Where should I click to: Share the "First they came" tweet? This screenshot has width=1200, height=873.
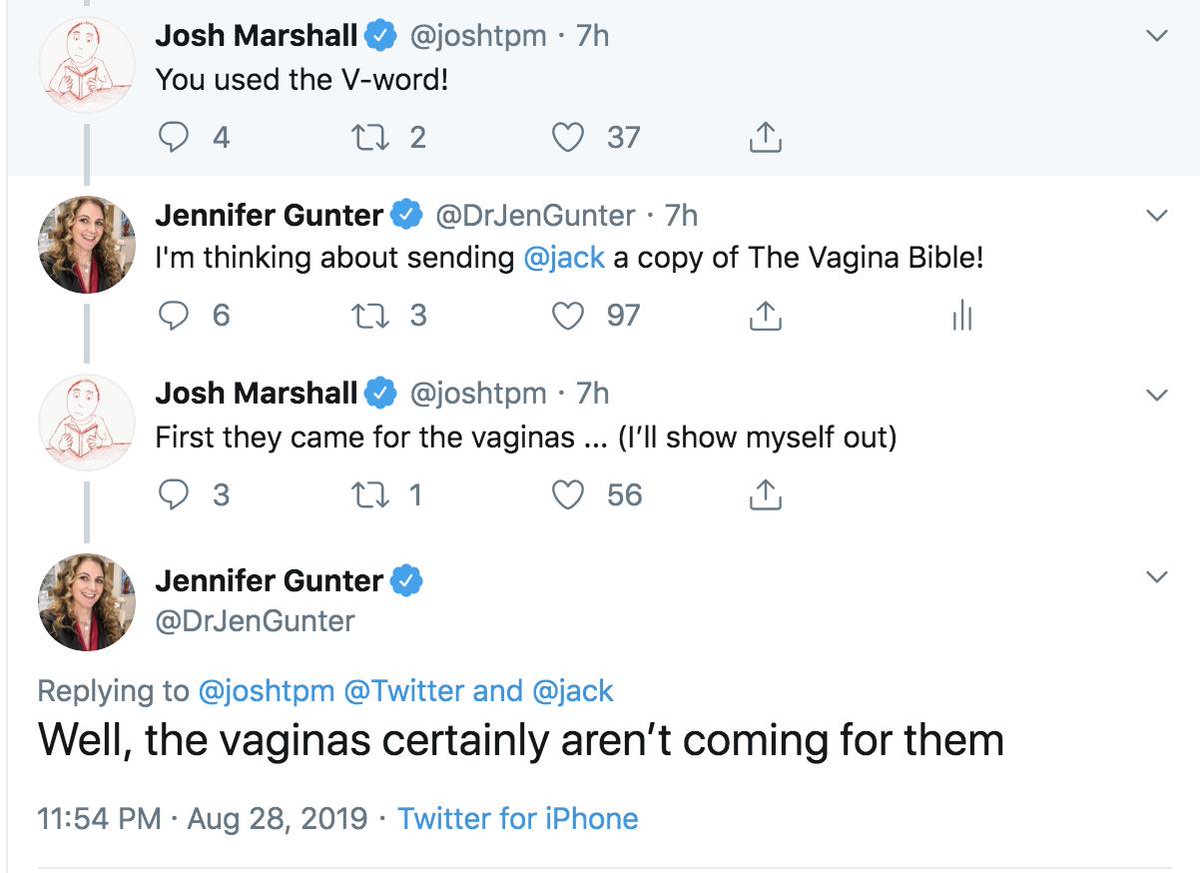click(765, 495)
